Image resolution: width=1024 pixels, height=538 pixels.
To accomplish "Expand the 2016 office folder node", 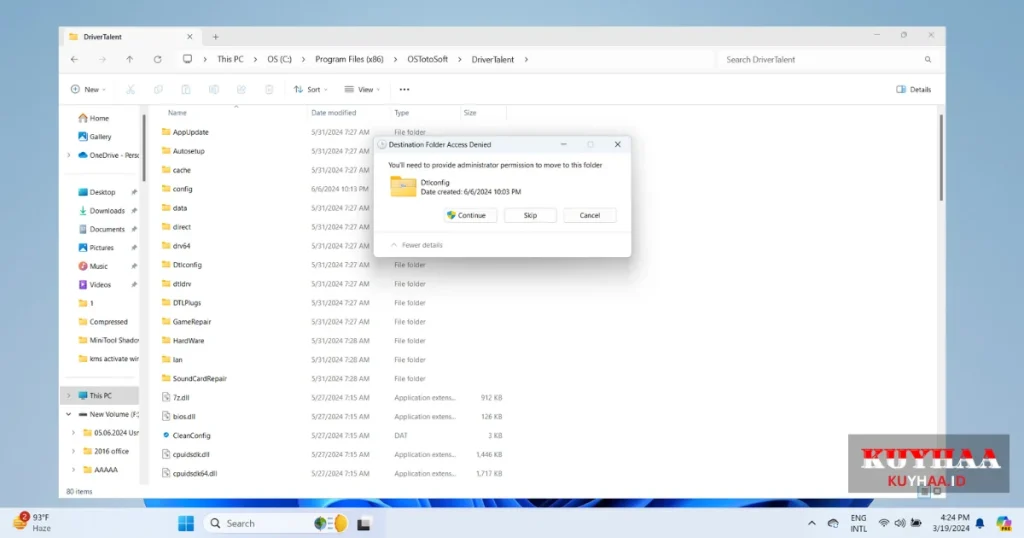I will (x=73, y=451).
